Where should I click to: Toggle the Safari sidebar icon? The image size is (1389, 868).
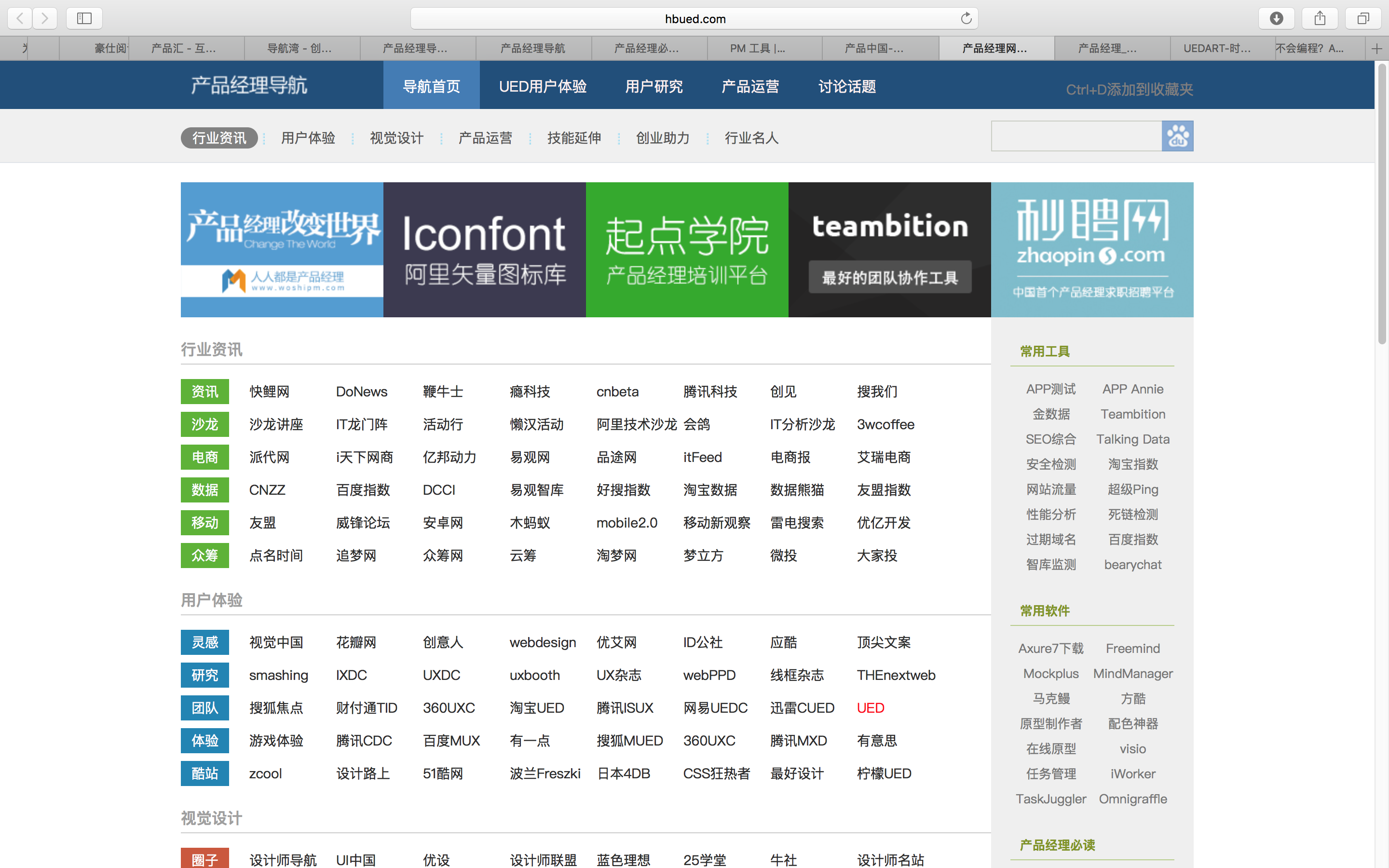pyautogui.click(x=84, y=18)
